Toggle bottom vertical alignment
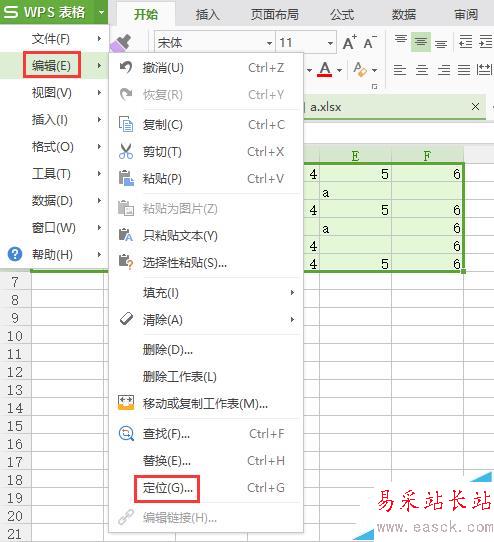 point(441,43)
